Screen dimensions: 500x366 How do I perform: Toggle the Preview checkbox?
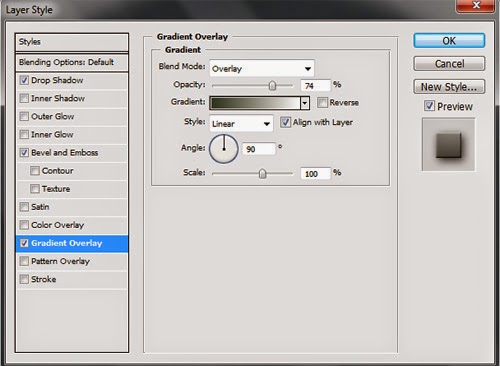(x=429, y=106)
